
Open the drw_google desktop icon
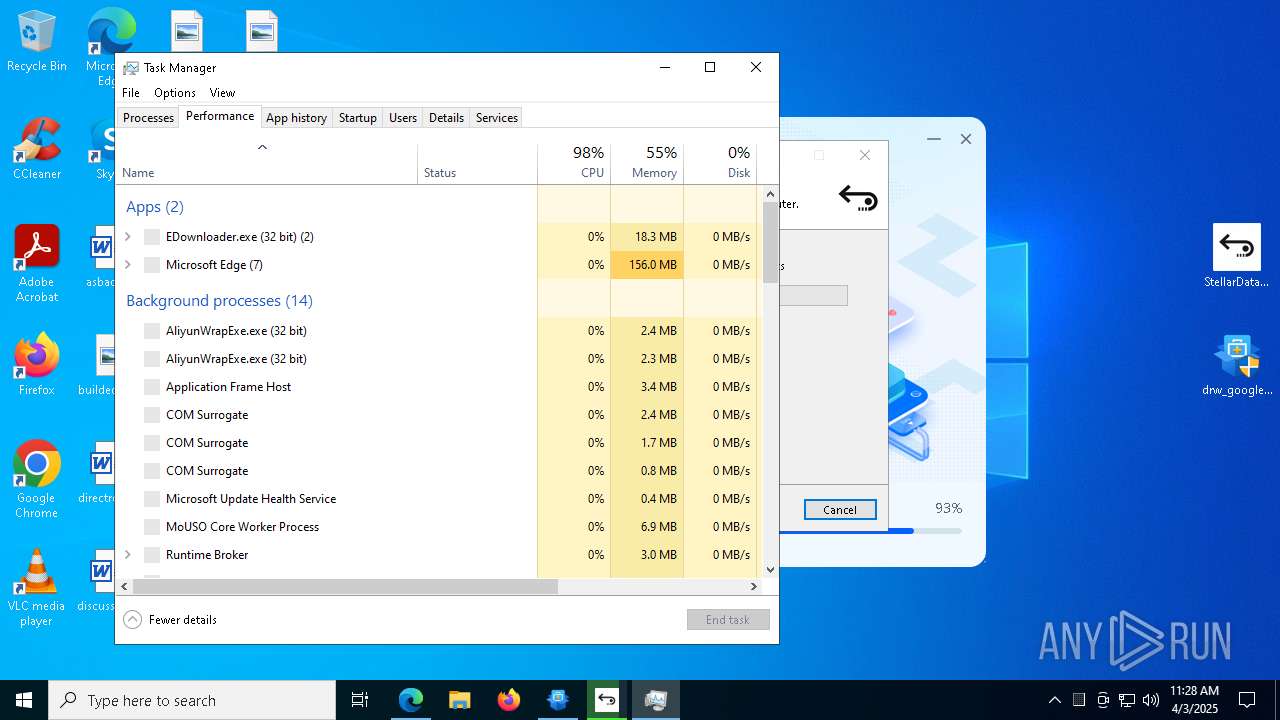(1237, 365)
